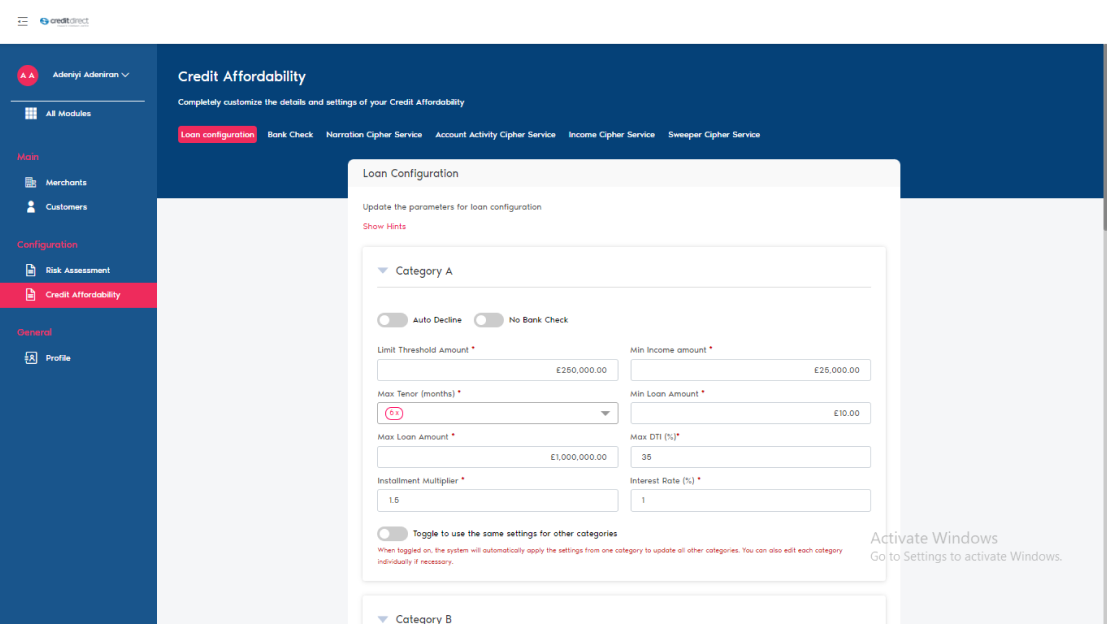Click the Profile badge icon

click(x=31, y=357)
